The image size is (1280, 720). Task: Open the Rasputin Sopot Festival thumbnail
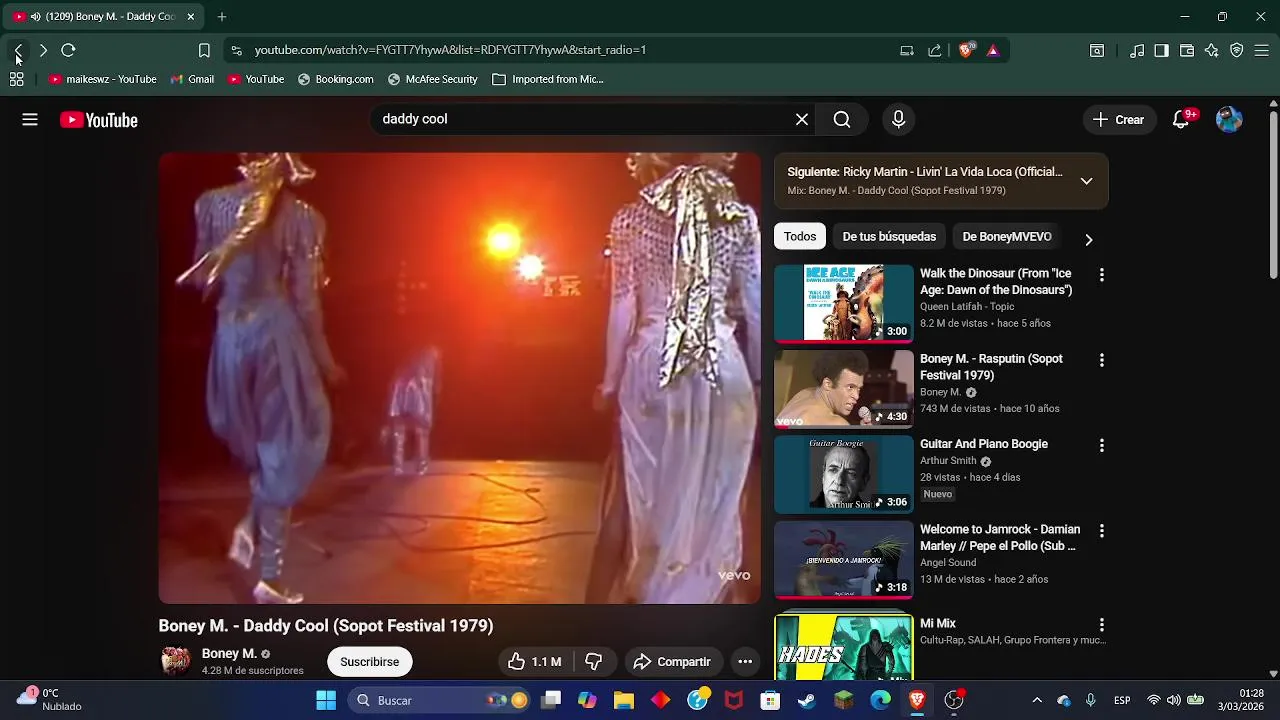pos(844,389)
